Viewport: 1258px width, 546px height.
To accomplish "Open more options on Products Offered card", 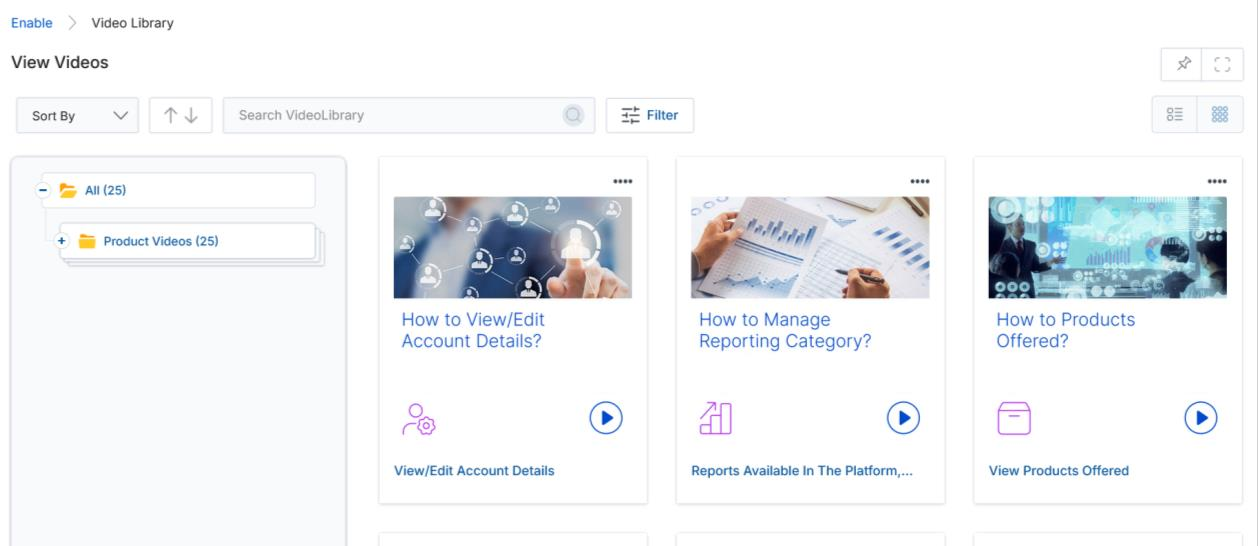I will pyautogui.click(x=1217, y=181).
